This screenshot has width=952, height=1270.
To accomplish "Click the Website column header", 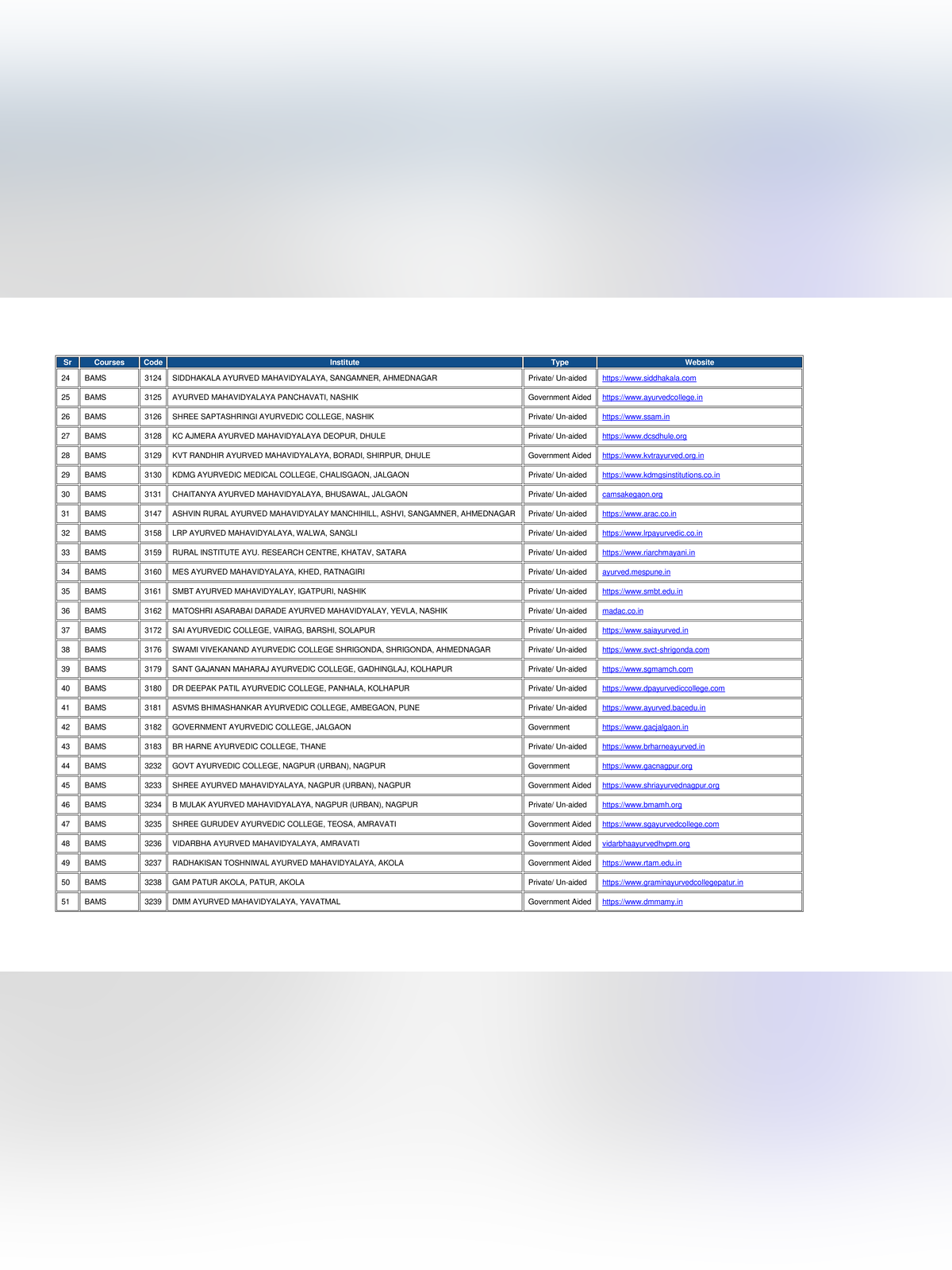I will (700, 362).
